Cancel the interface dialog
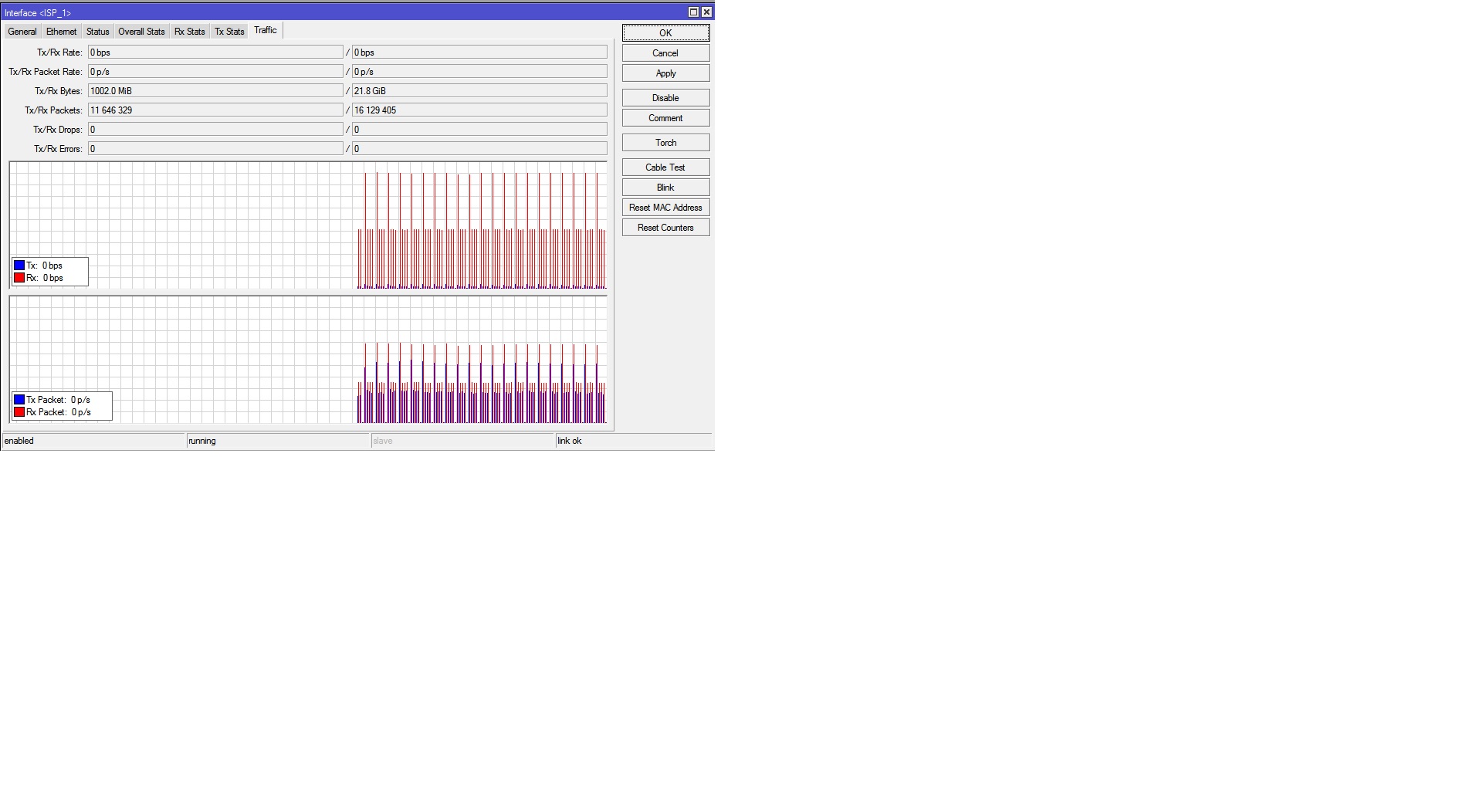The height and width of the screenshot is (812, 1466). [665, 52]
